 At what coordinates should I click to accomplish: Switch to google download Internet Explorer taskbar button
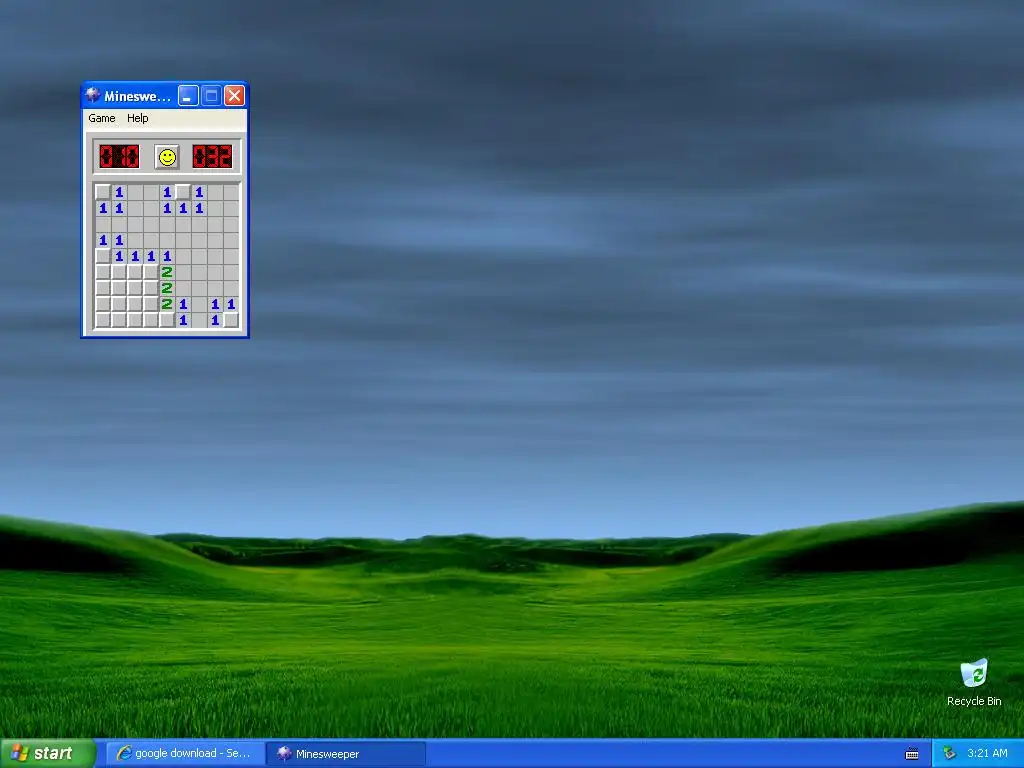185,754
